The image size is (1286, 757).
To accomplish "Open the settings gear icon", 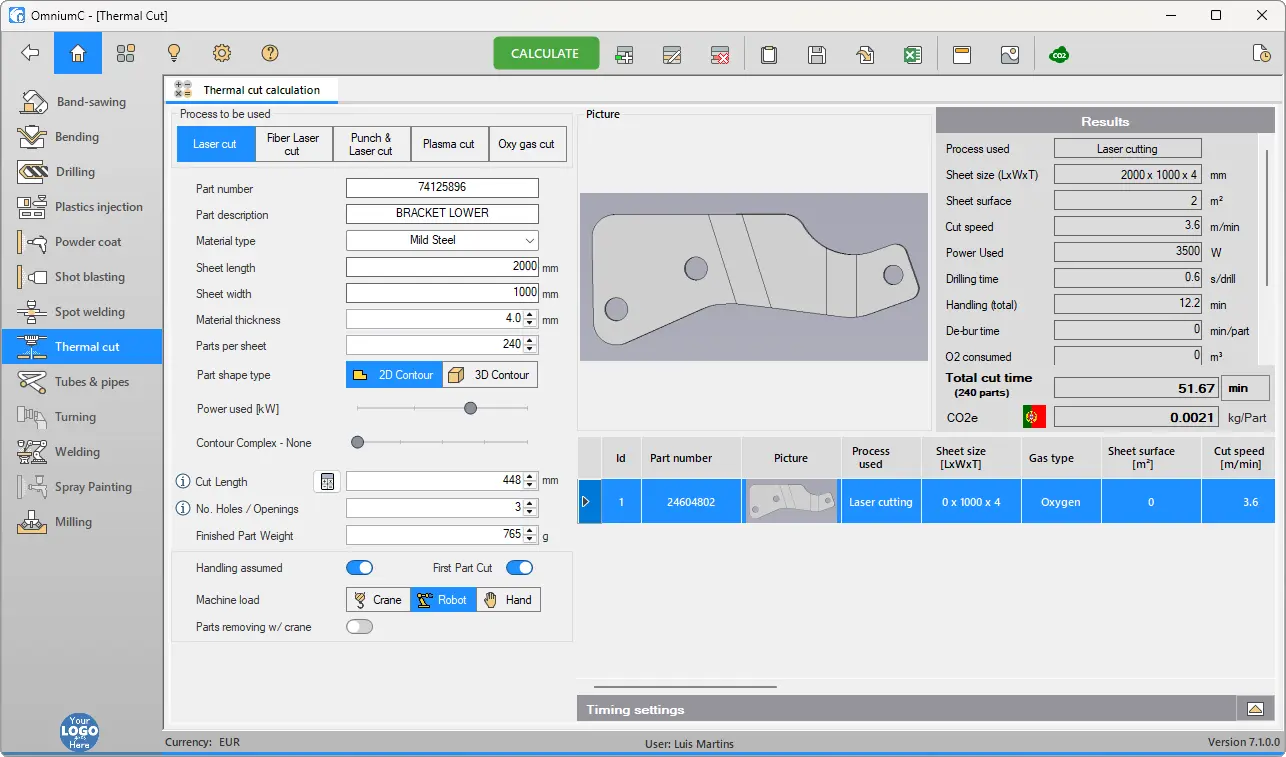I will point(222,53).
